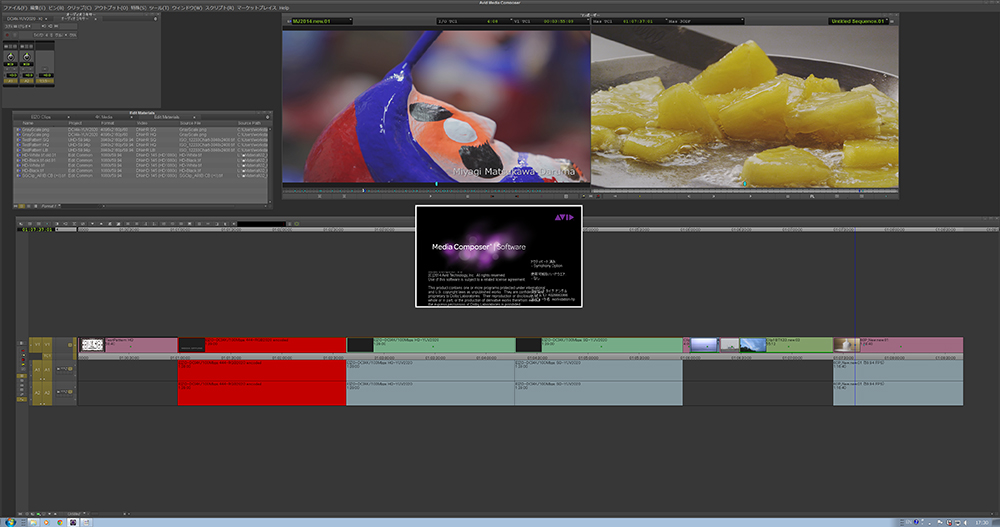Select Lift/Overwrite segment tool in Smart Tool

[x=23, y=350]
